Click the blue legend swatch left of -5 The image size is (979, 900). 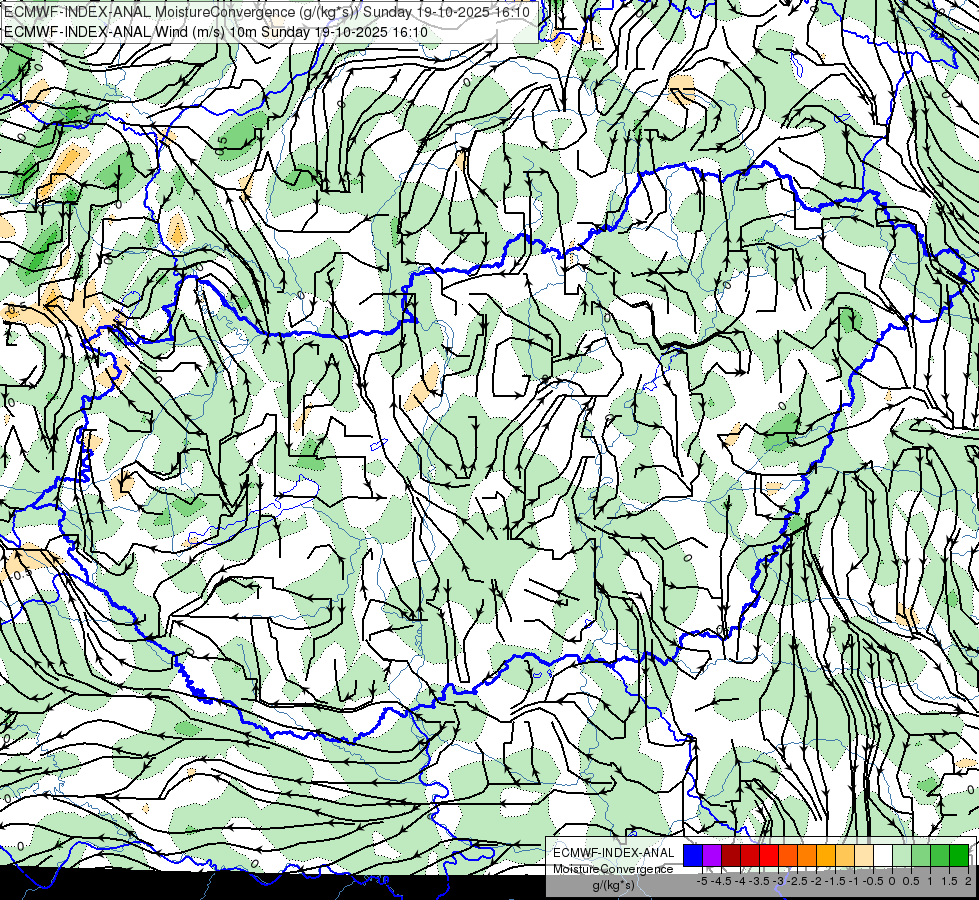[x=693, y=855]
